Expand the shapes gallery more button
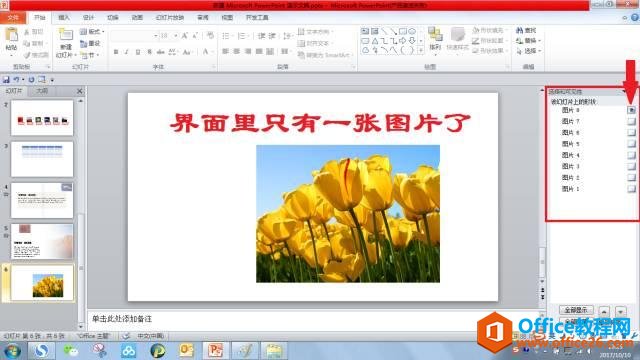Screen dimensions: 640x360 (x=421, y=51)
